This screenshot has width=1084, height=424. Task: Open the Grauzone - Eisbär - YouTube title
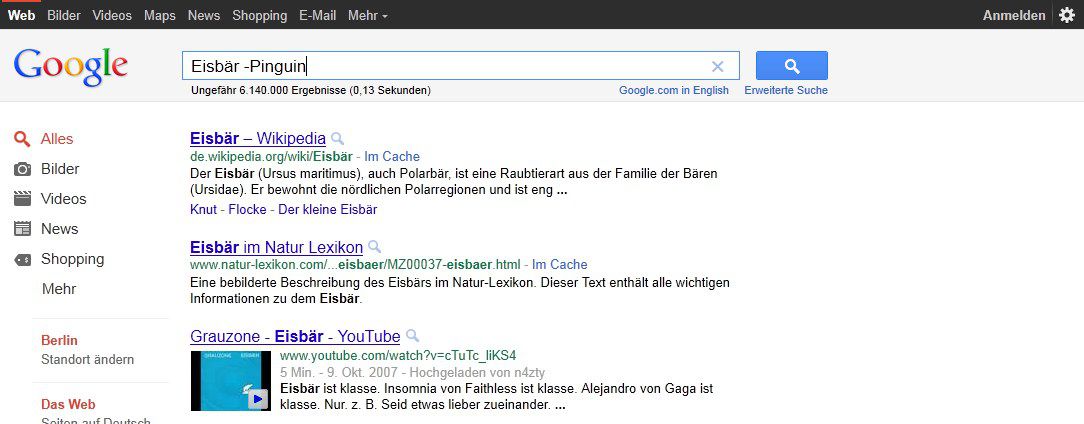point(295,336)
